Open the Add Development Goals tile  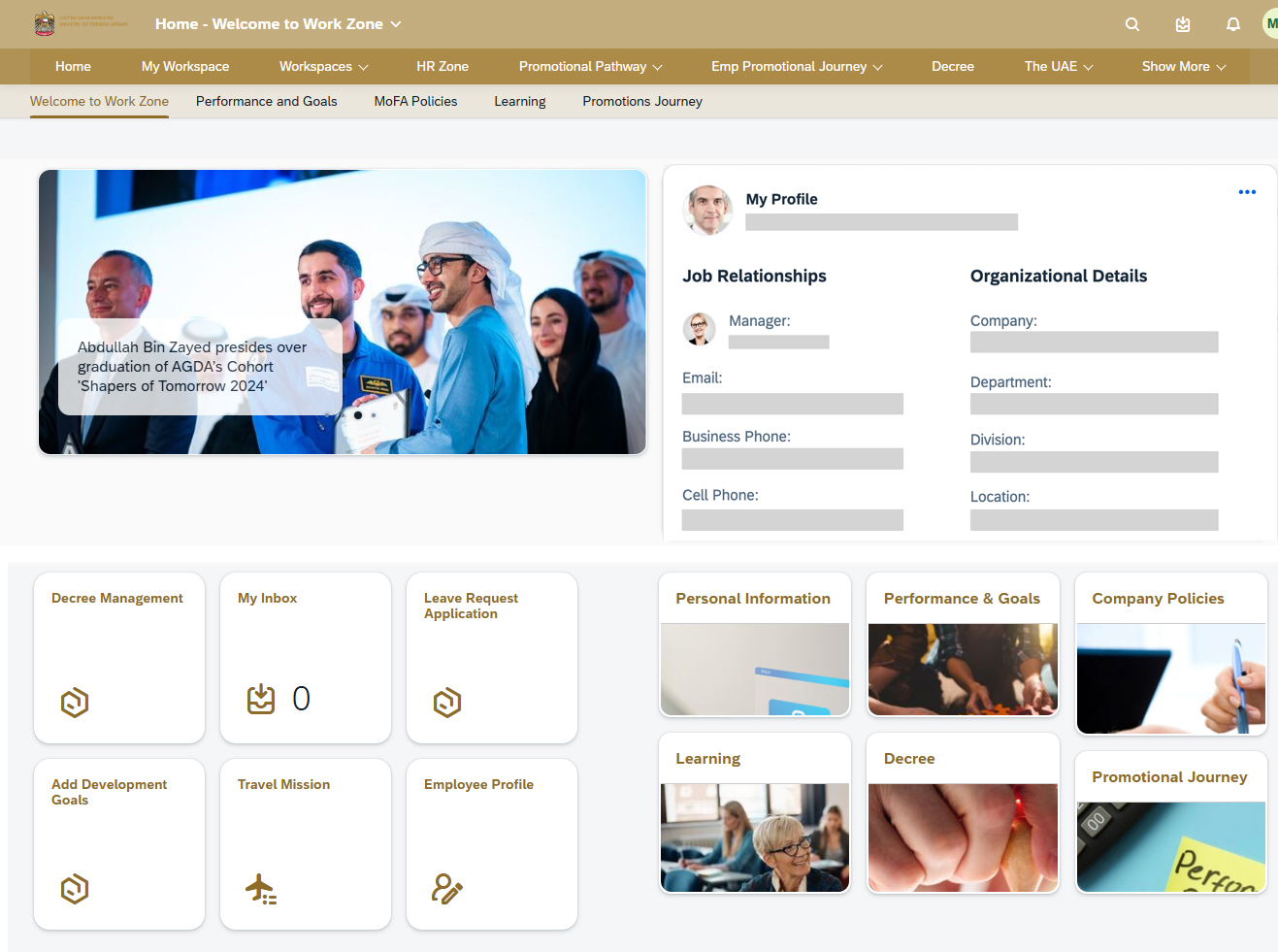118,843
